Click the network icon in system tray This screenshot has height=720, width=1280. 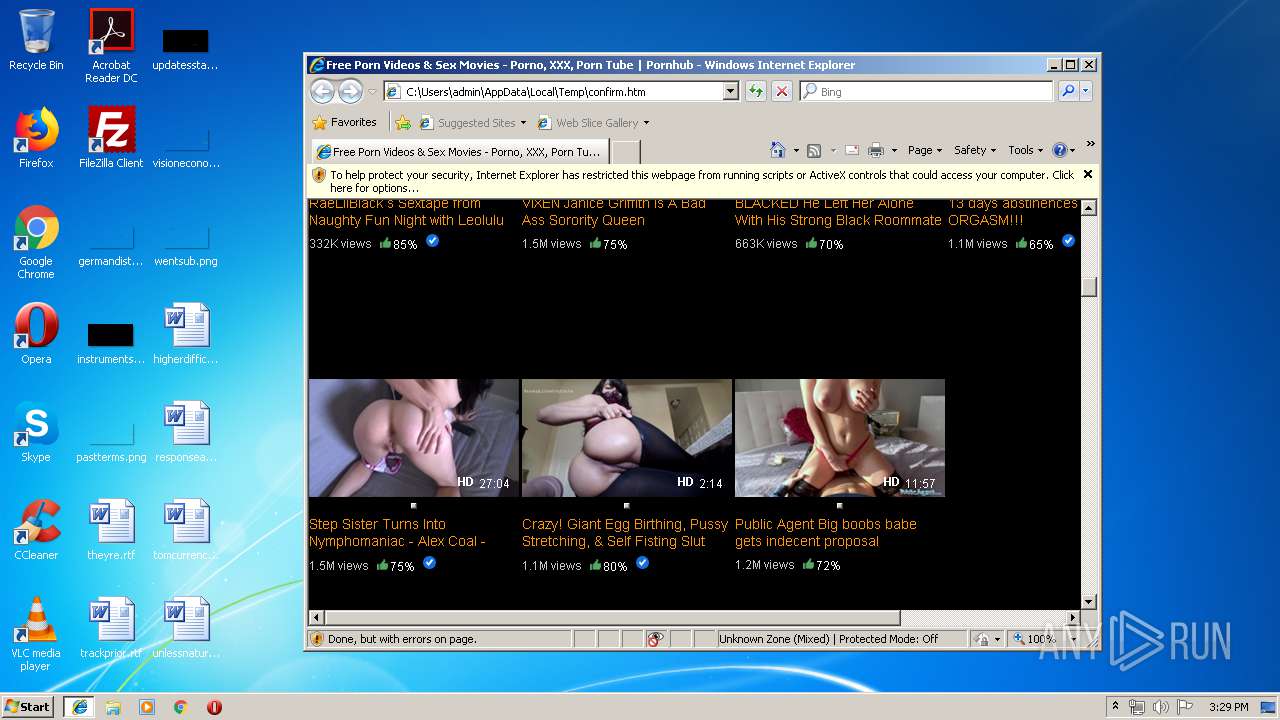coord(1137,707)
